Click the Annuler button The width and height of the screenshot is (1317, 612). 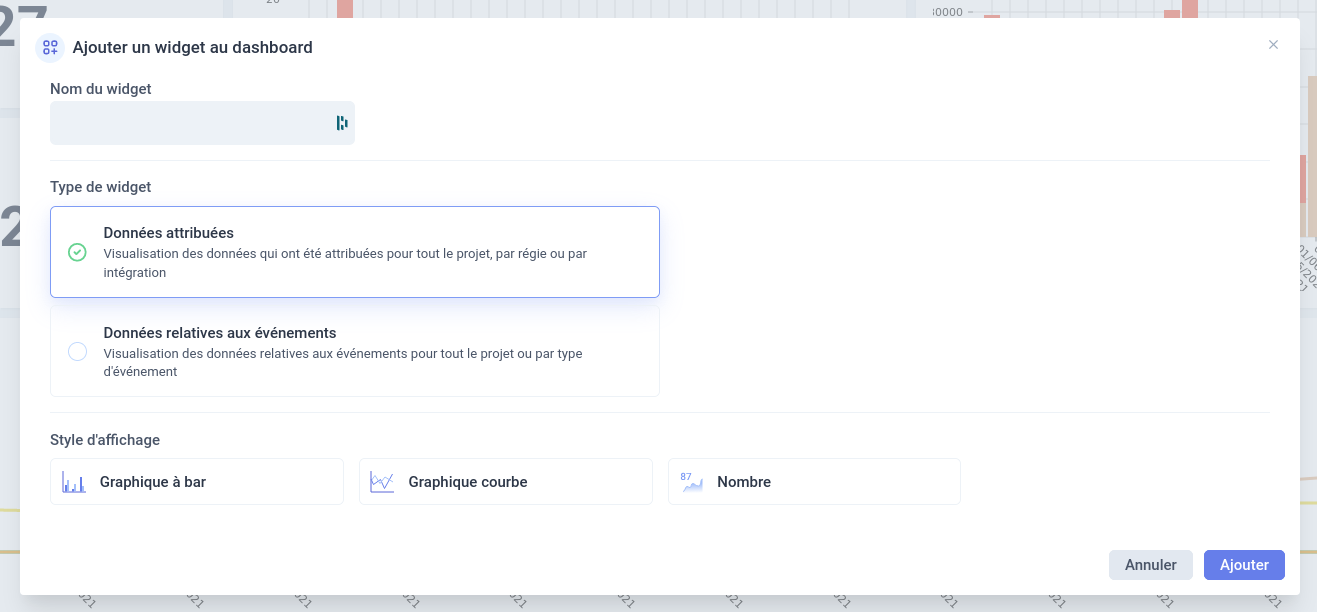tap(1151, 565)
